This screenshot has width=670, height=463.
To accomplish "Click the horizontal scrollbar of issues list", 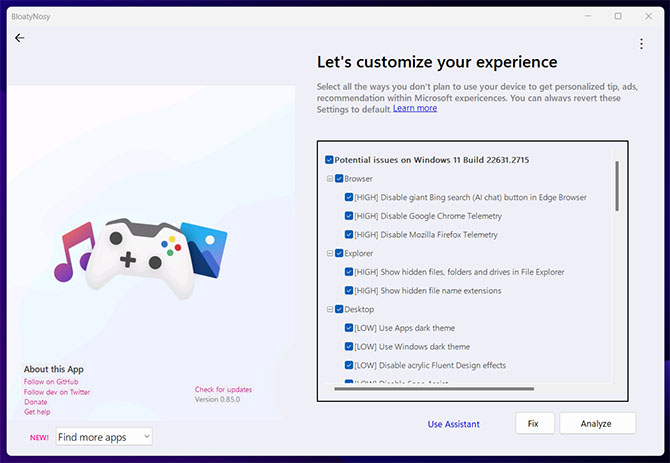I will pyautogui.click(x=434, y=389).
